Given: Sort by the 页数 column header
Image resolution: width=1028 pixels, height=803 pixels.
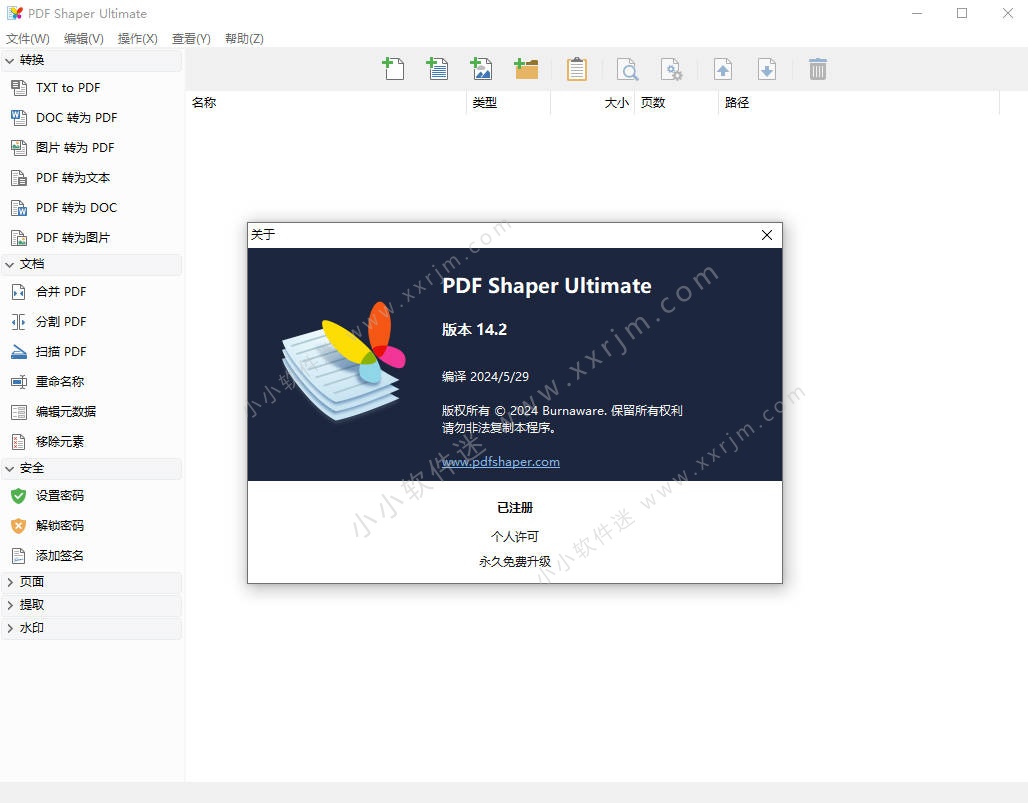Looking at the screenshot, I should click(676, 102).
